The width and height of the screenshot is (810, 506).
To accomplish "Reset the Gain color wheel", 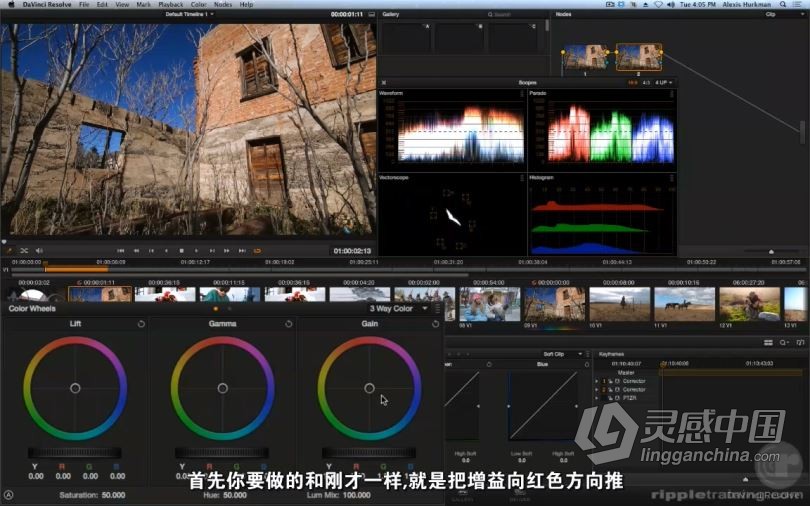I will (x=435, y=324).
